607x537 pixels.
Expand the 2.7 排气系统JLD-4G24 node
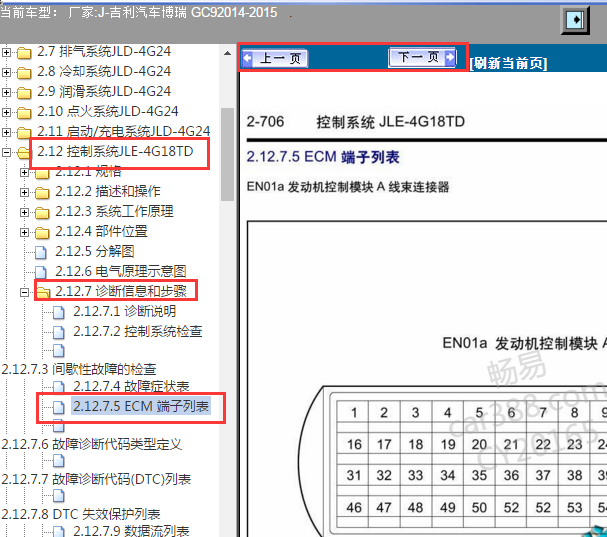[6, 52]
